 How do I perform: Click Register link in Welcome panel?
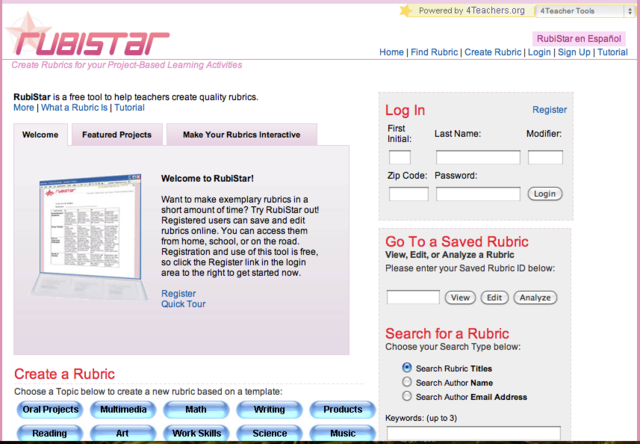tap(178, 293)
